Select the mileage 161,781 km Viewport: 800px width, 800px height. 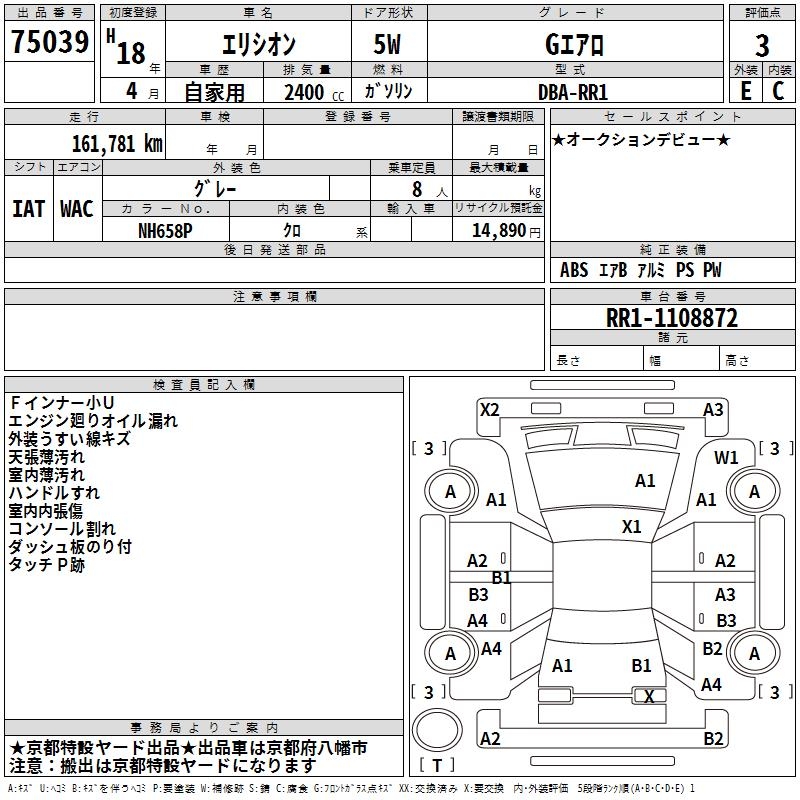[117, 144]
